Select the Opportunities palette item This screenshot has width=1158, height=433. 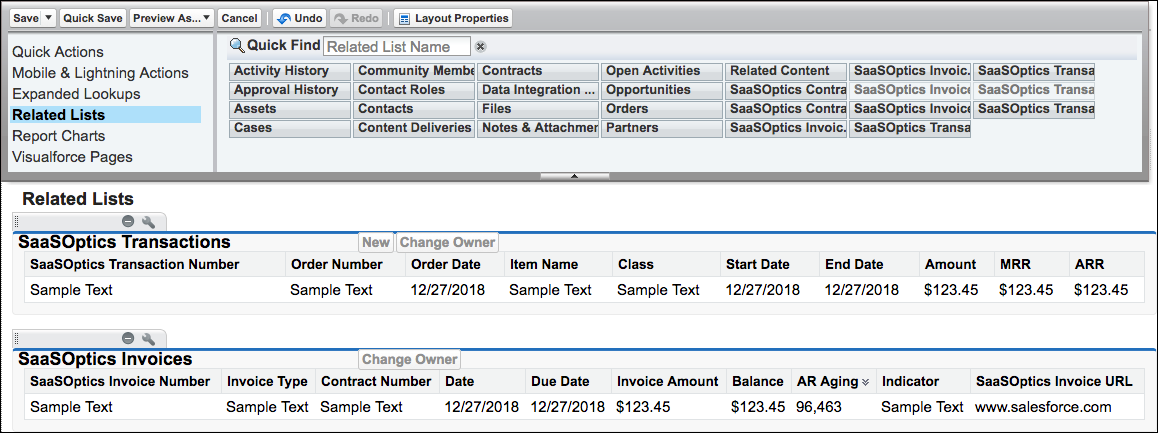662,90
